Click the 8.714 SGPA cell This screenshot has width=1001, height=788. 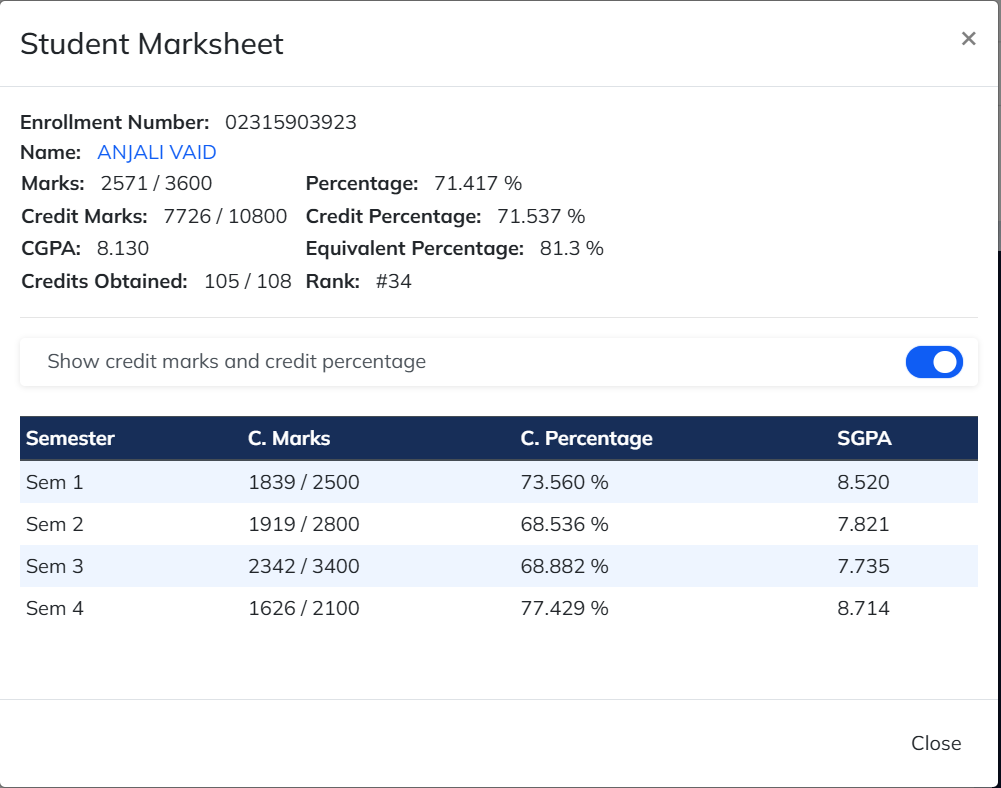[x=863, y=608]
